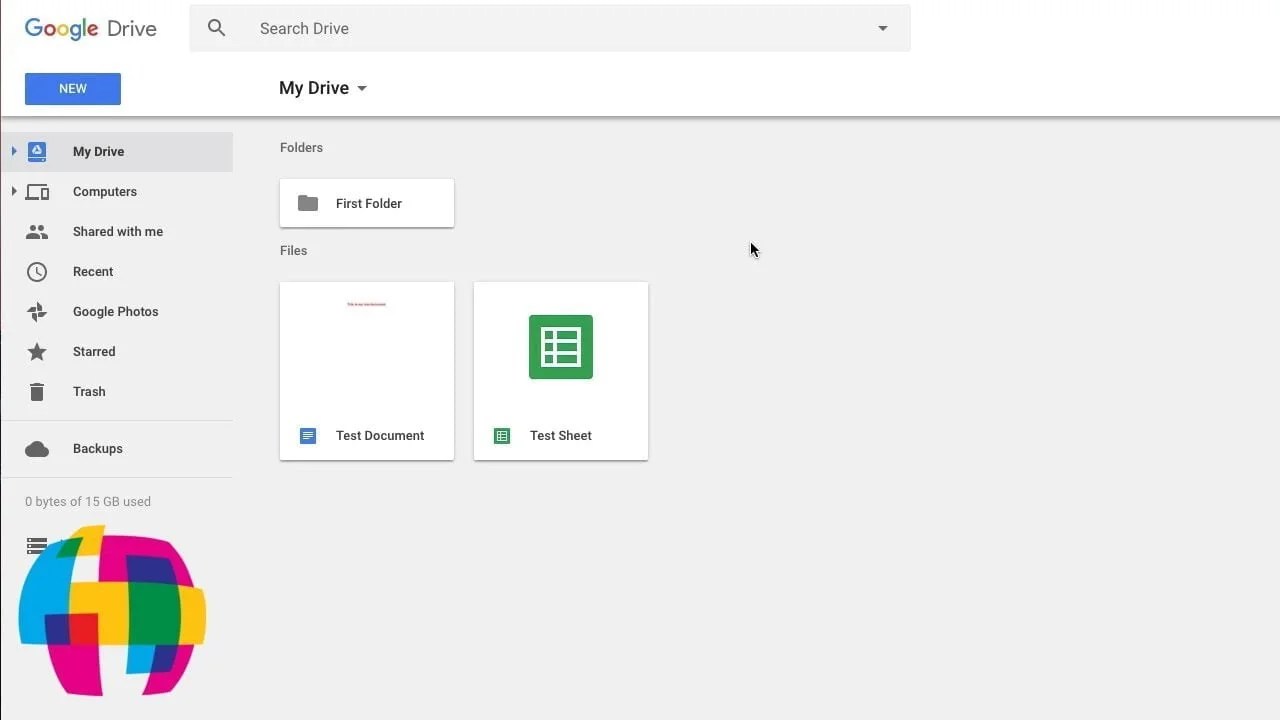Select the Google Photos pinwheel icon
Viewport: 1280px width, 720px height.
[37, 311]
